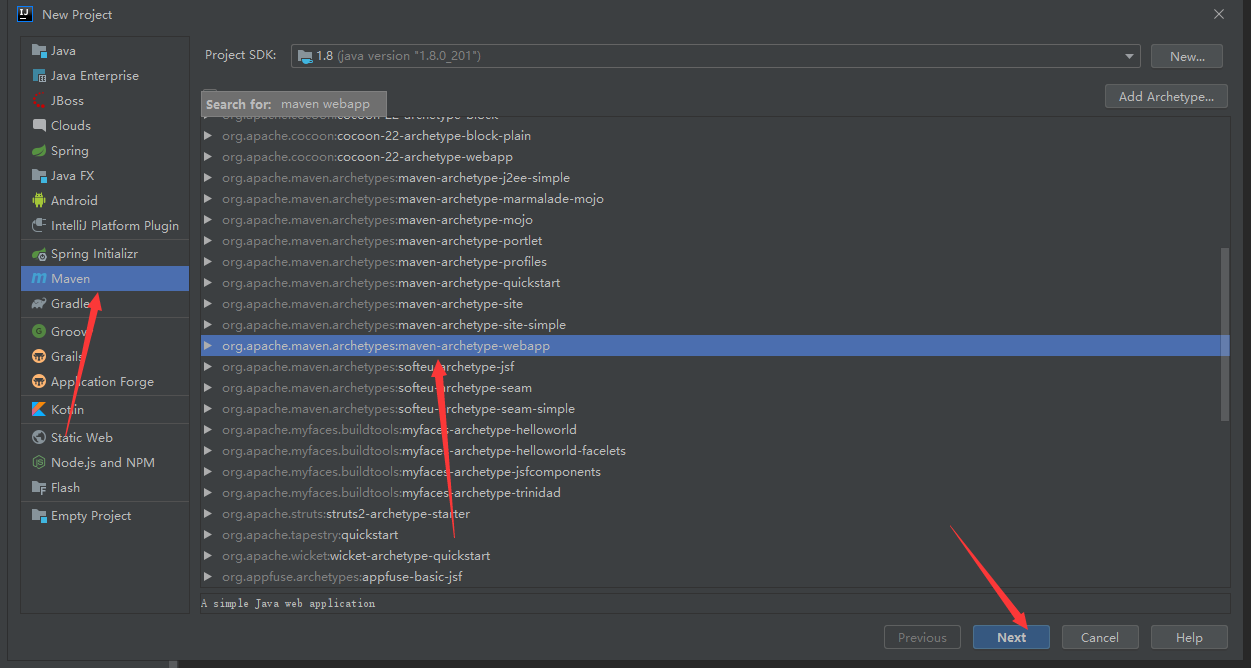Select the Kotlin logo icon

pyautogui.click(x=39, y=410)
